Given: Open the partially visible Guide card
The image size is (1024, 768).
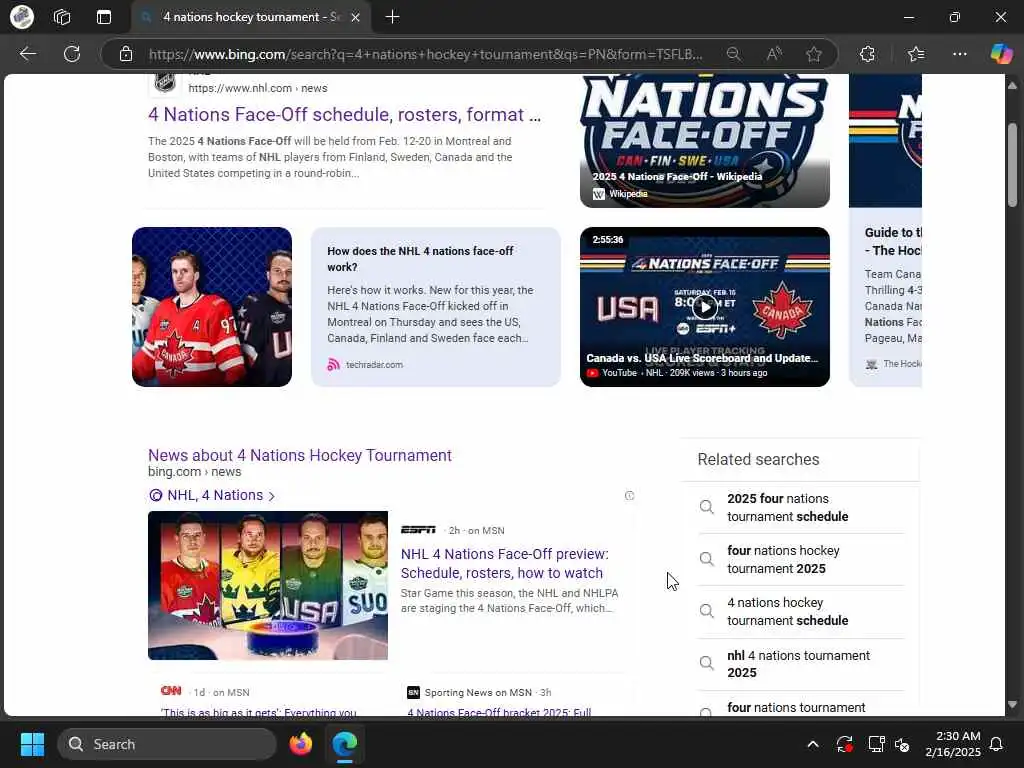Looking at the screenshot, I should pos(886,232).
